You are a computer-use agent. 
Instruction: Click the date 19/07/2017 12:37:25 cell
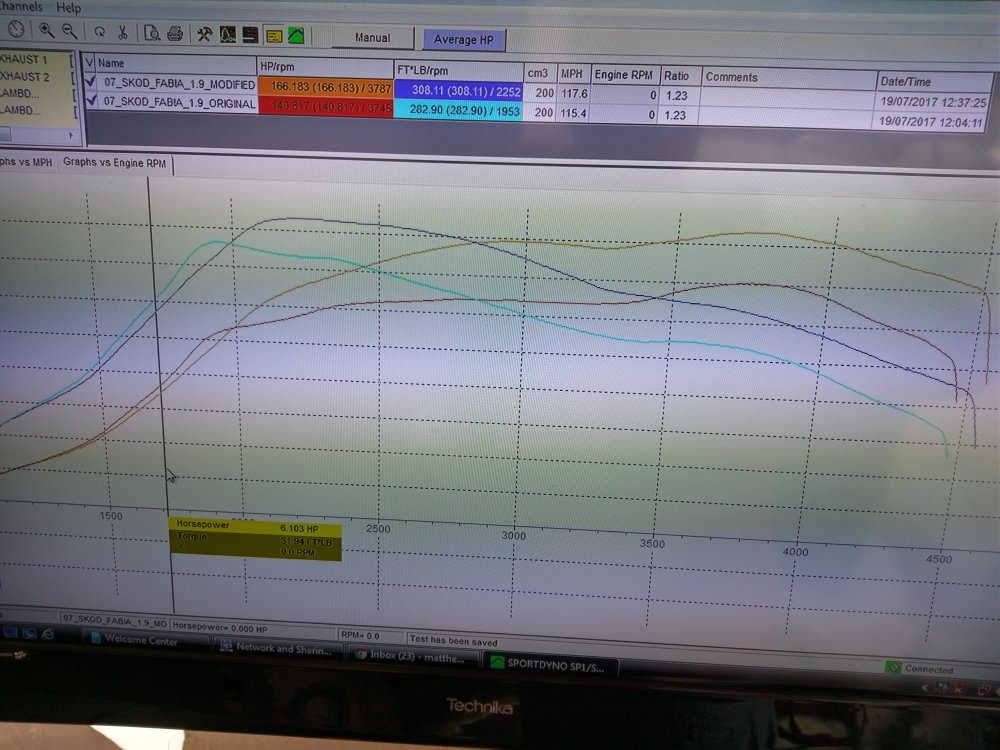(933, 101)
